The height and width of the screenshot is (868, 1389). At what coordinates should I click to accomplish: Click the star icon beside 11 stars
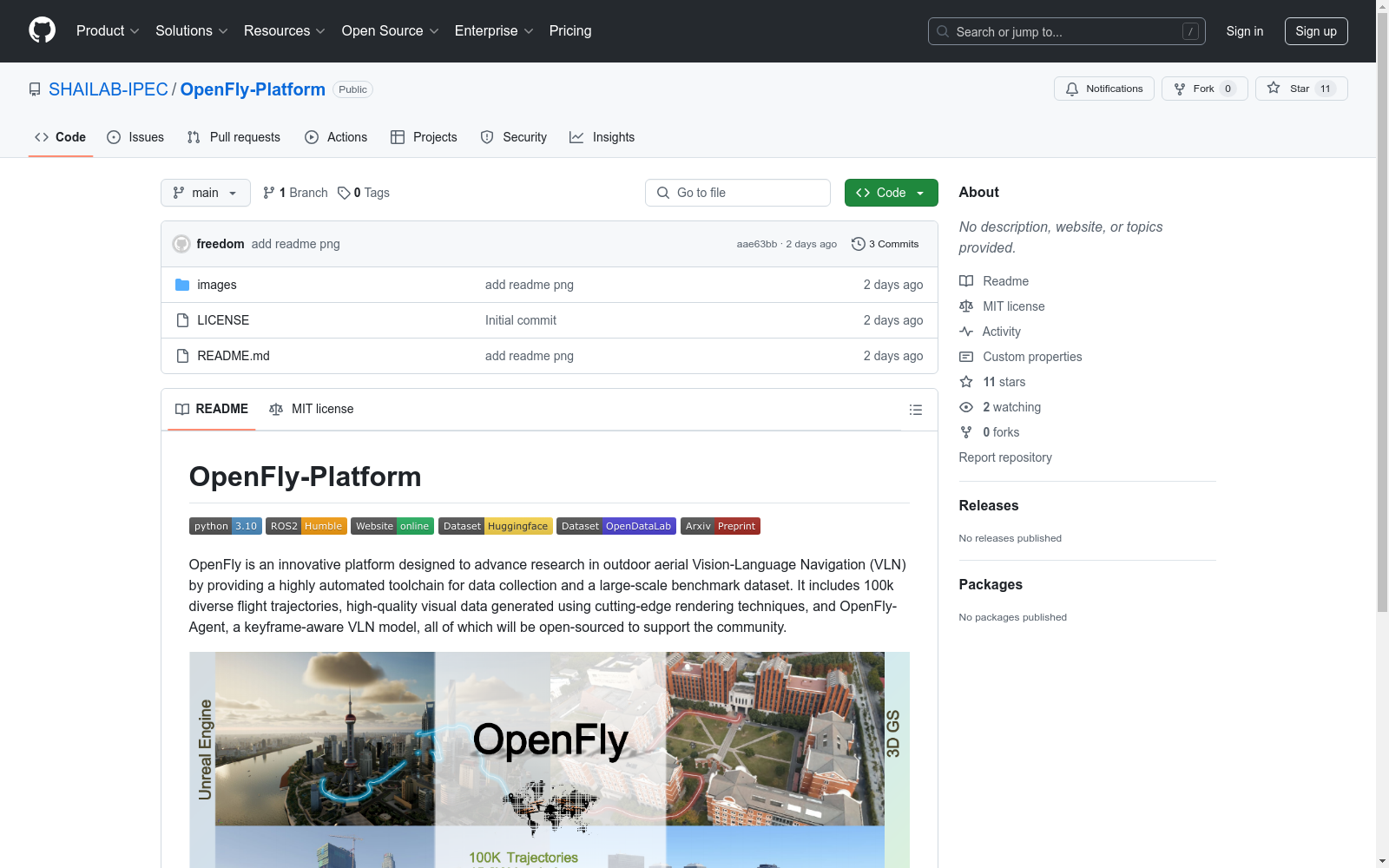(x=966, y=382)
